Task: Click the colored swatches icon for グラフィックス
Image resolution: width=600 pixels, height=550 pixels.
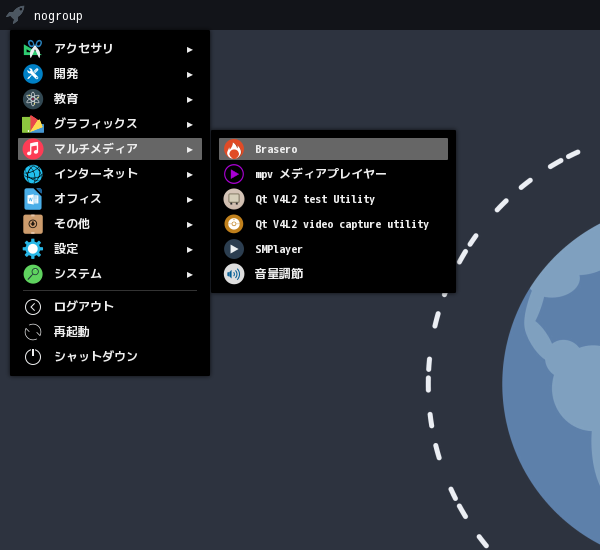Action: [x=33, y=124]
